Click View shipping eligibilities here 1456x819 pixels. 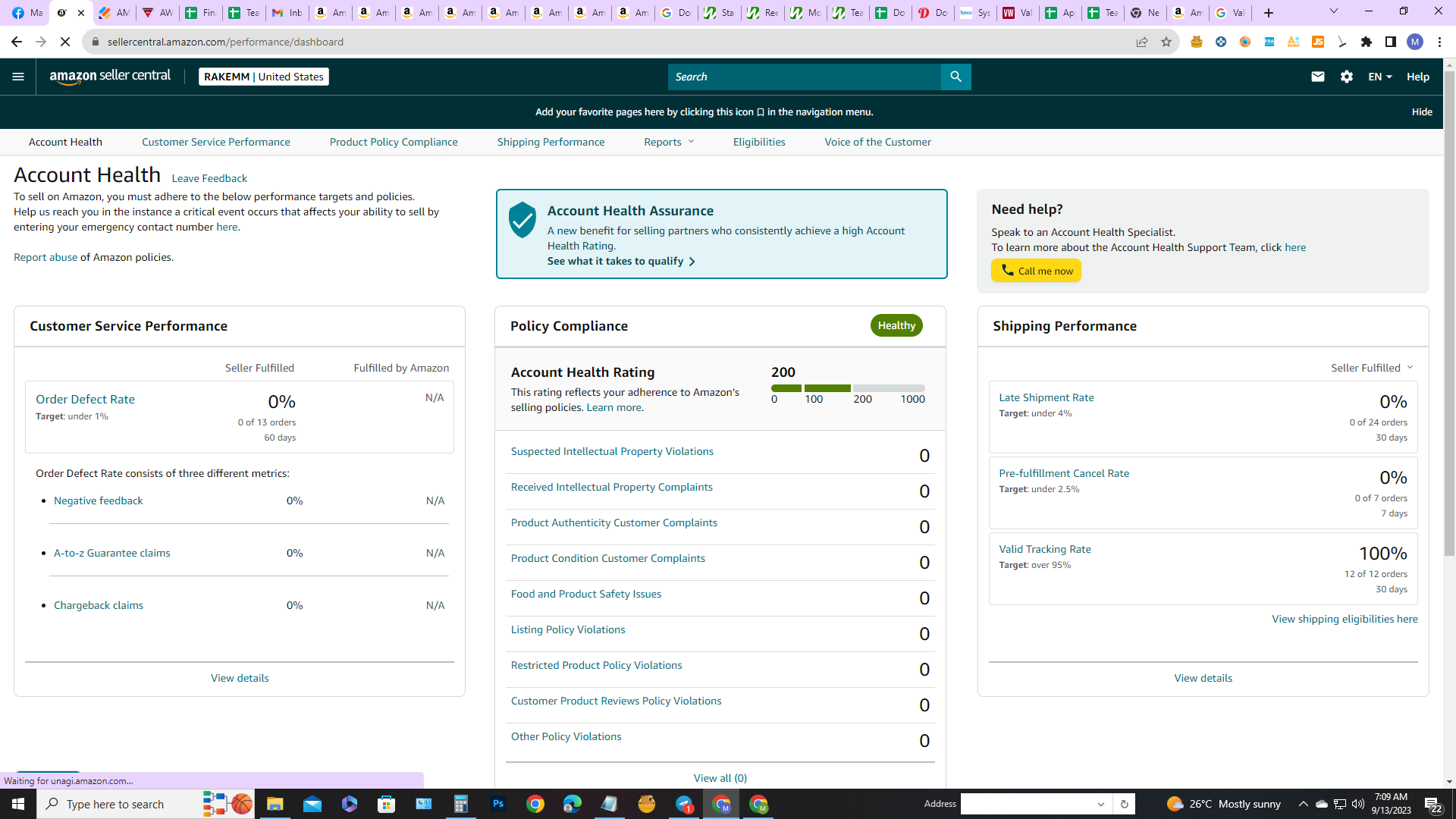click(x=1345, y=619)
